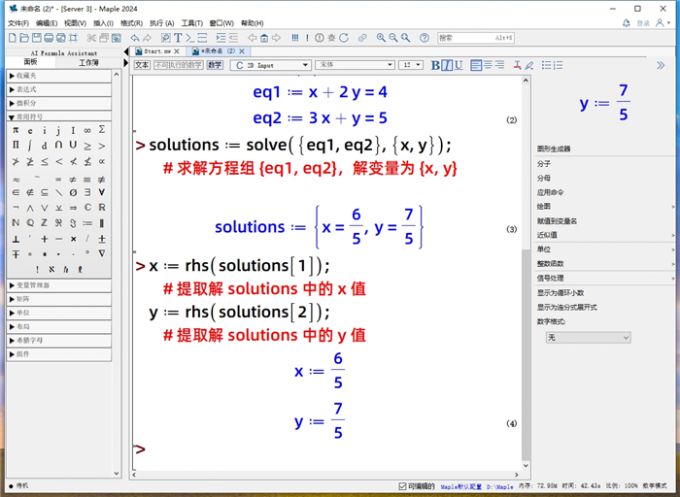Open the C 2D Input style dropdown
The width and height of the screenshot is (680, 497).
click(x=270, y=65)
